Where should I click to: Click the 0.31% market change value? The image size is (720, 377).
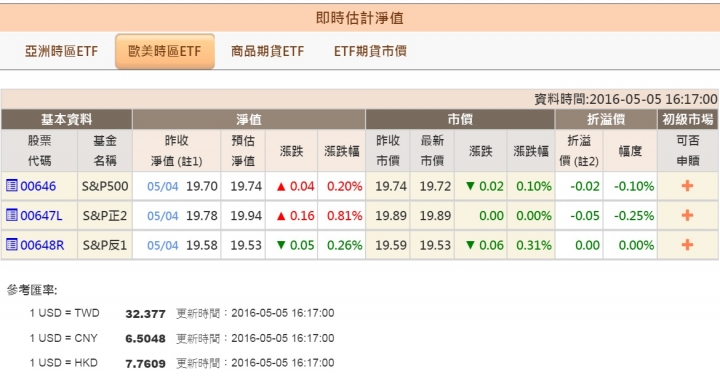[x=534, y=245]
